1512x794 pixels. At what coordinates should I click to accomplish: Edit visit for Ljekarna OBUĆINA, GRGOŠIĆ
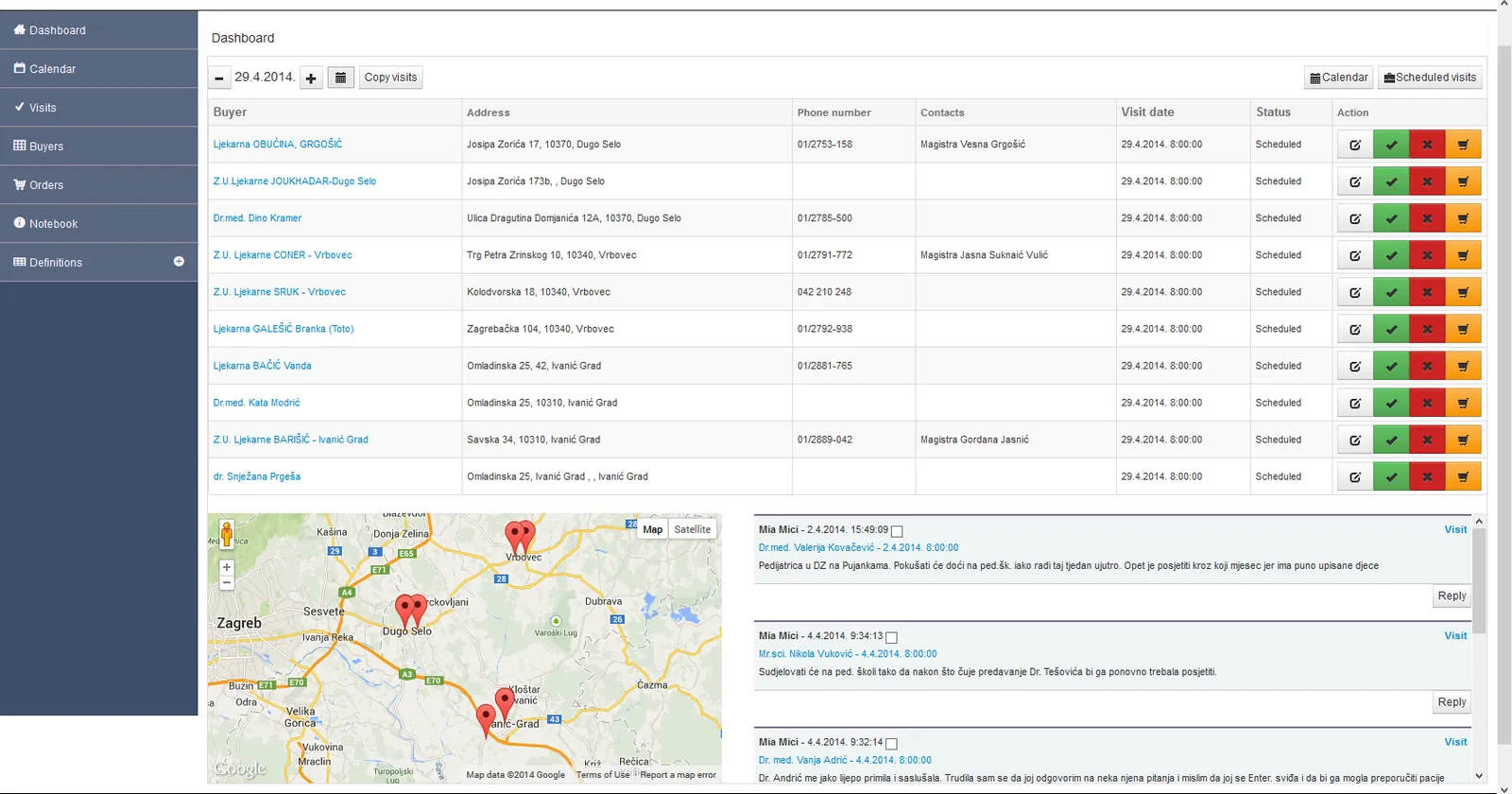(x=1355, y=145)
